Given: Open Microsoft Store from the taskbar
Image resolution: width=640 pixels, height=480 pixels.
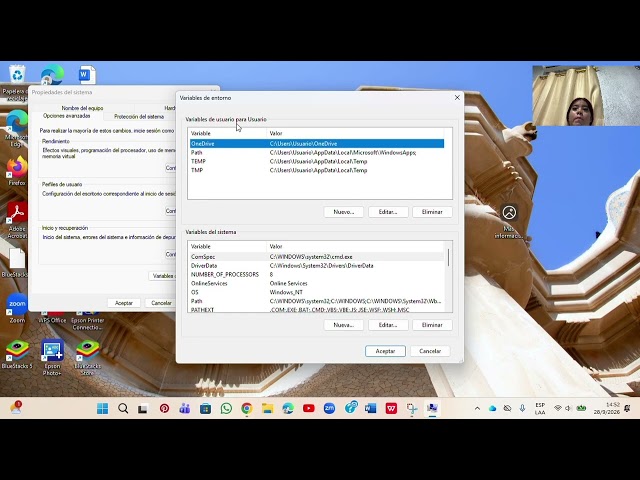Looking at the screenshot, I should pos(205,408).
